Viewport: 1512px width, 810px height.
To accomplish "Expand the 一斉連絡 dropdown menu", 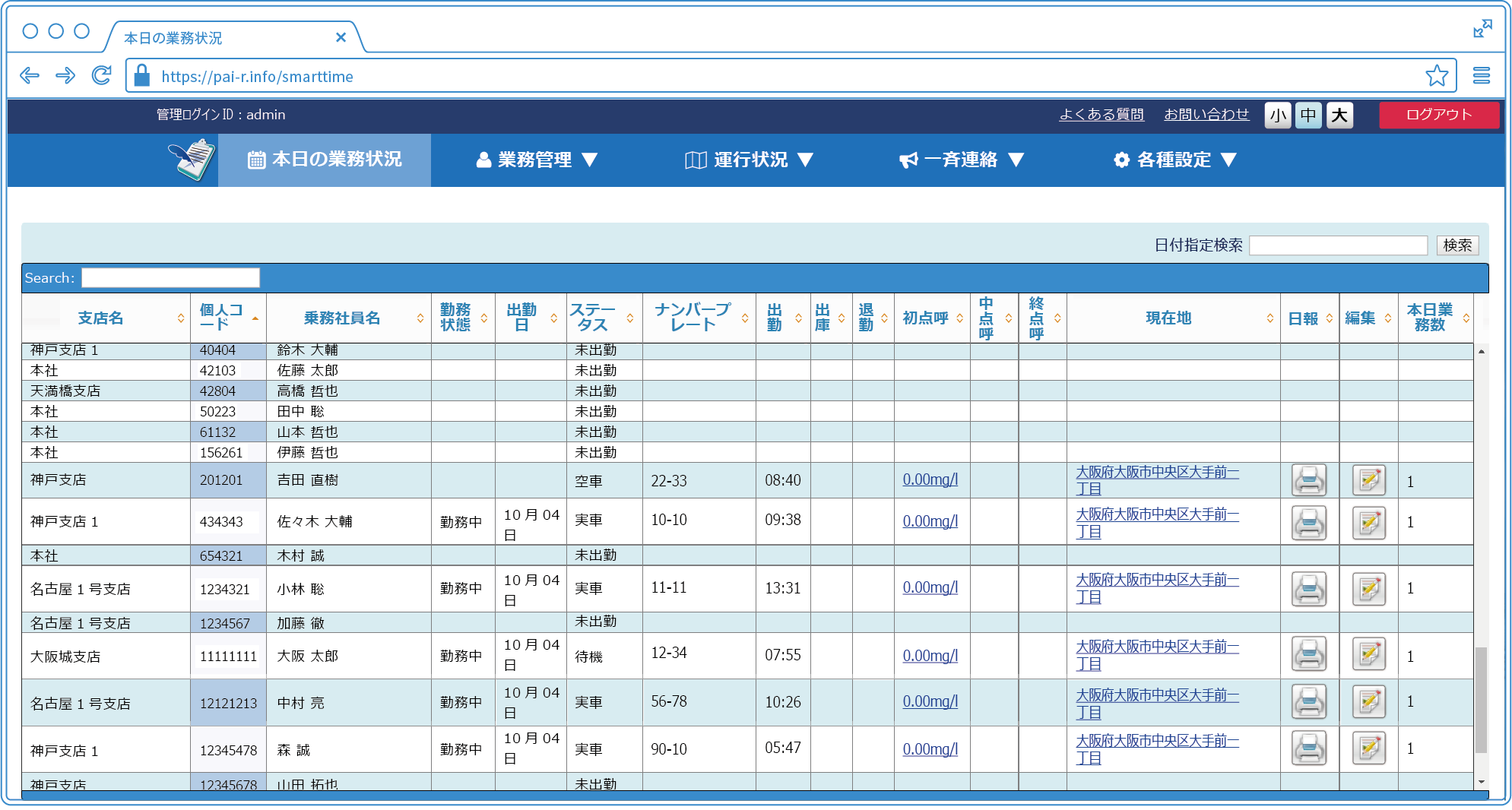I will [962, 160].
